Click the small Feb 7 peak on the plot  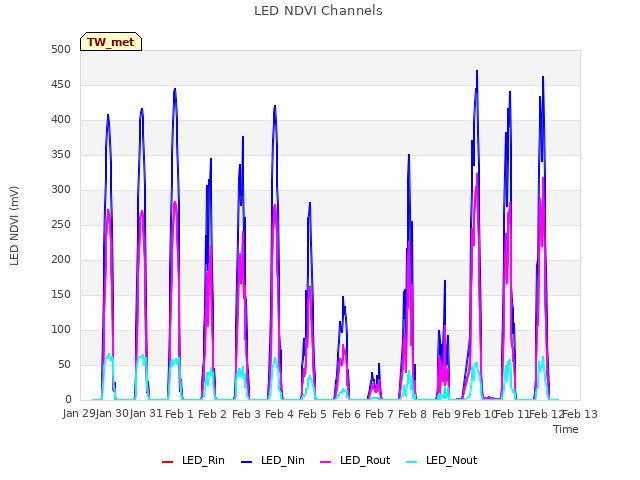379,364
